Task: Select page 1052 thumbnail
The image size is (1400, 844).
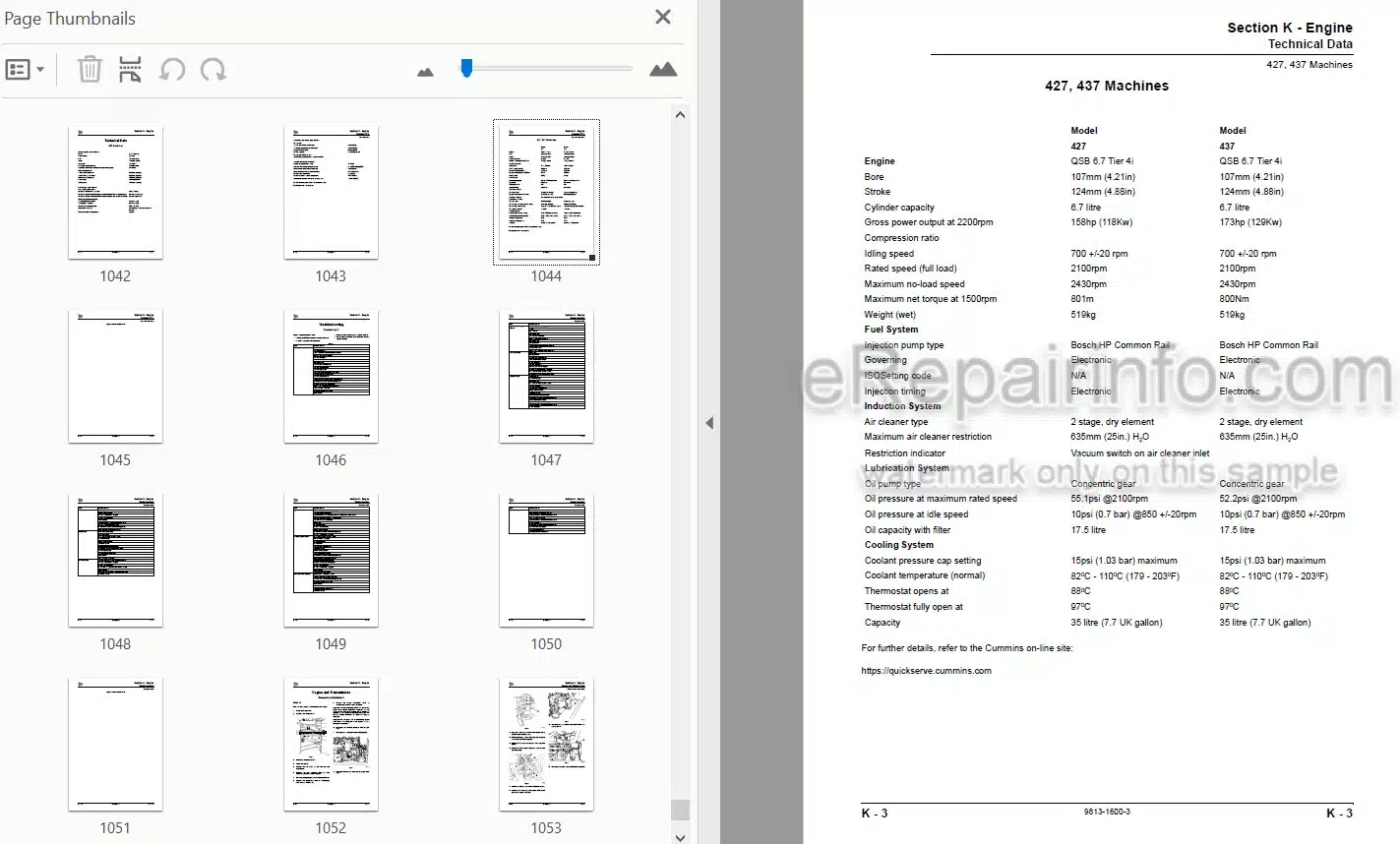Action: pyautogui.click(x=331, y=745)
